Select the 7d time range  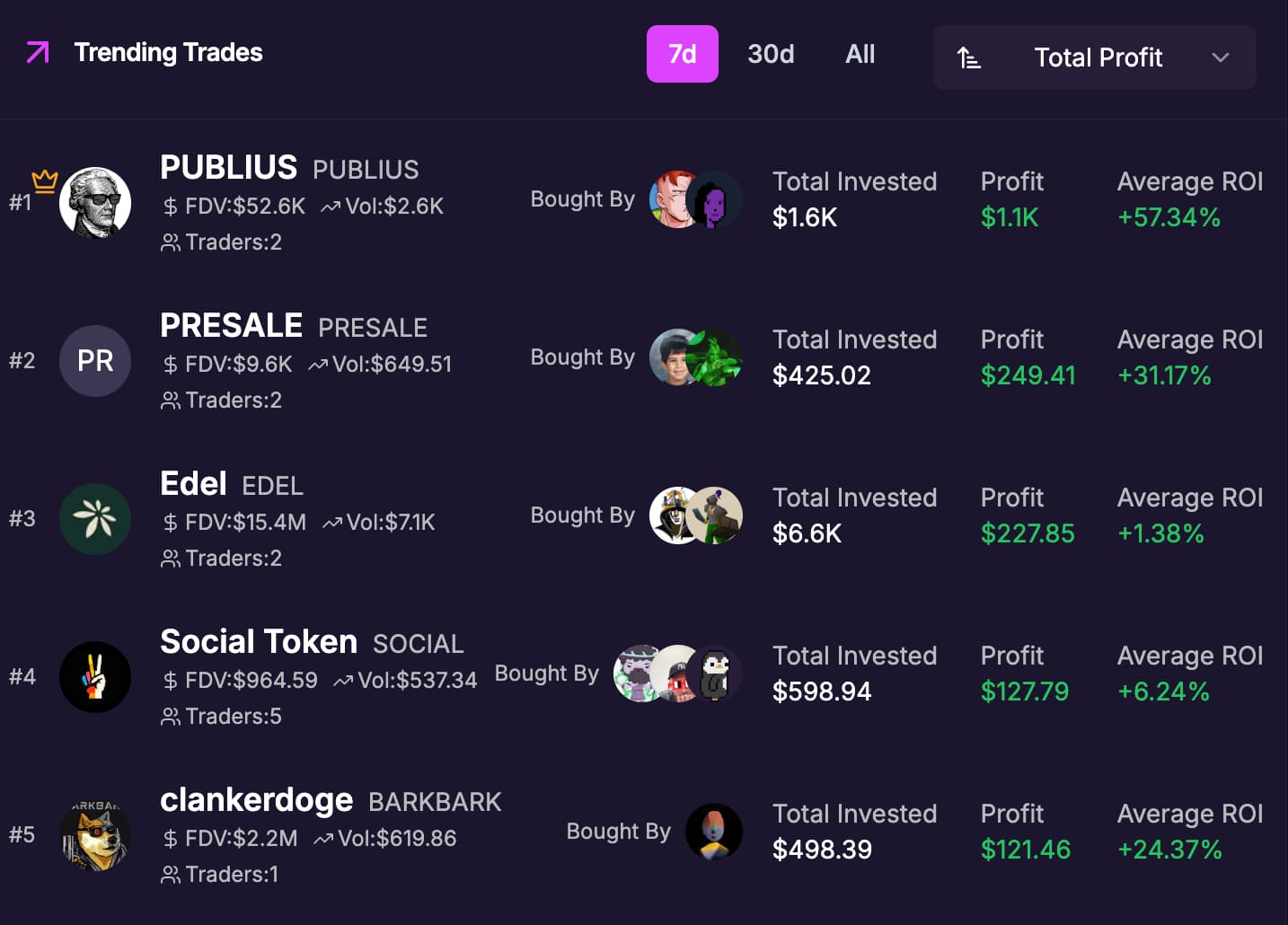(x=682, y=54)
